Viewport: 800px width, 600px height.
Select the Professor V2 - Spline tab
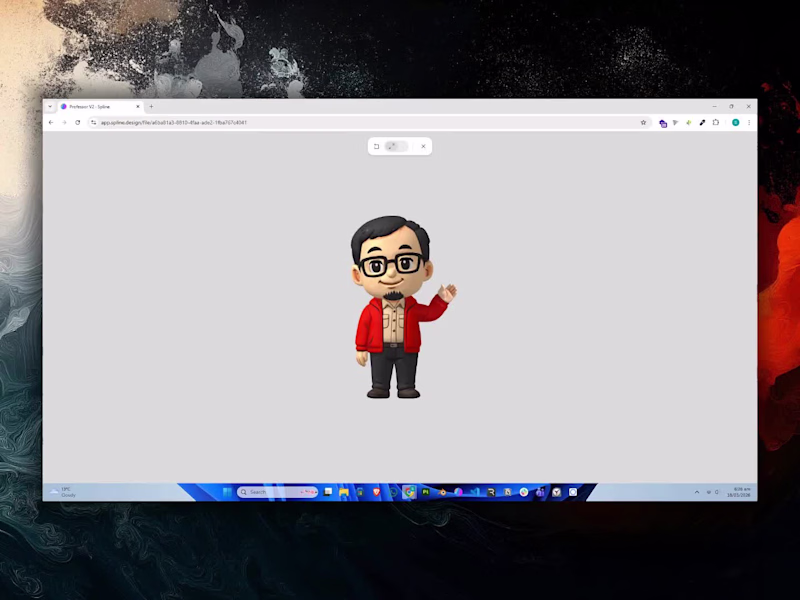pyautogui.click(x=100, y=107)
